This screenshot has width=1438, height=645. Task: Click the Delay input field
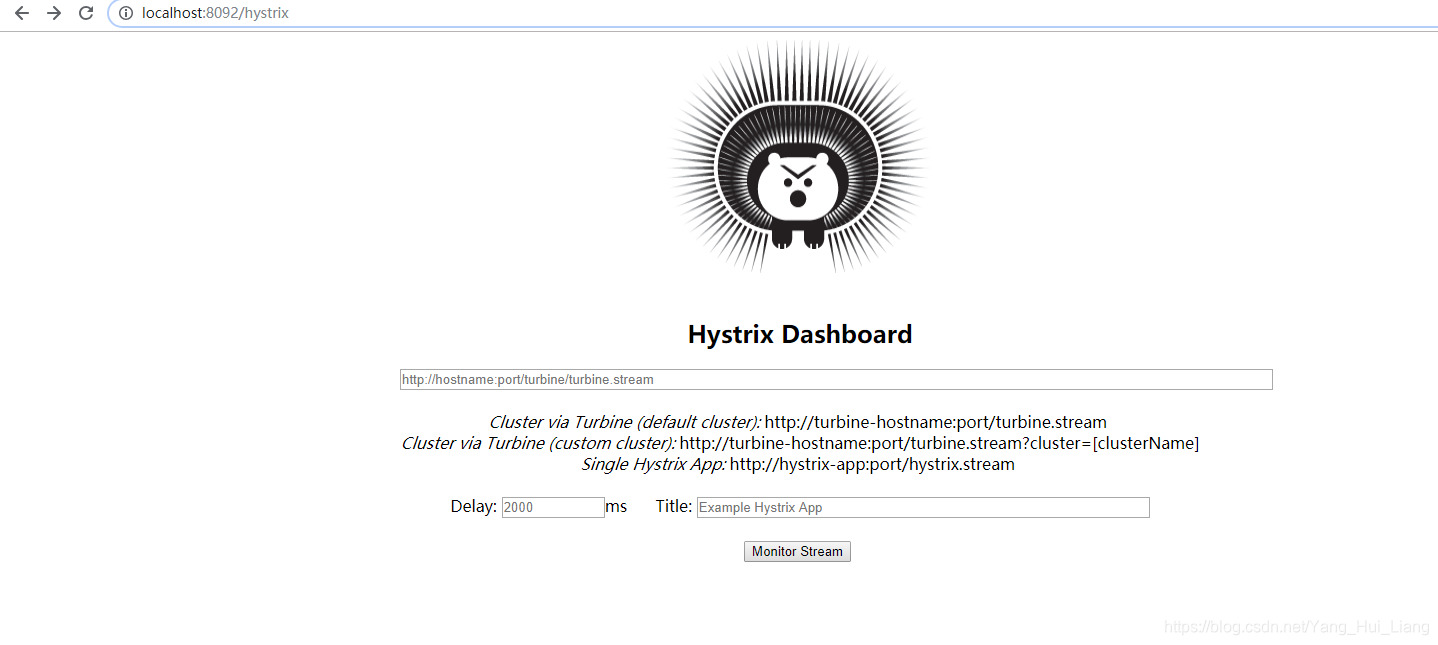tap(553, 507)
